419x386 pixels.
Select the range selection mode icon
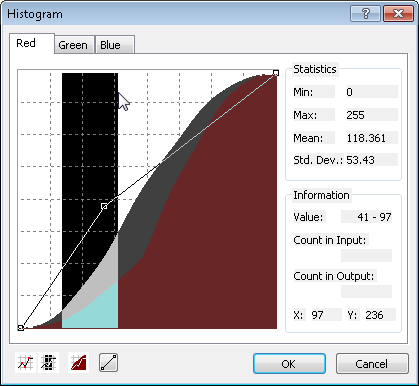coord(49,362)
